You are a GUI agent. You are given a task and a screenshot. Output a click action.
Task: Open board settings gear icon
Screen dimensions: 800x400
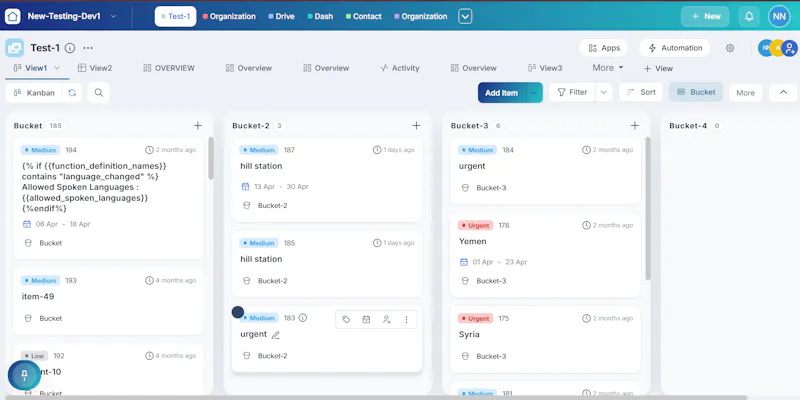pos(730,48)
